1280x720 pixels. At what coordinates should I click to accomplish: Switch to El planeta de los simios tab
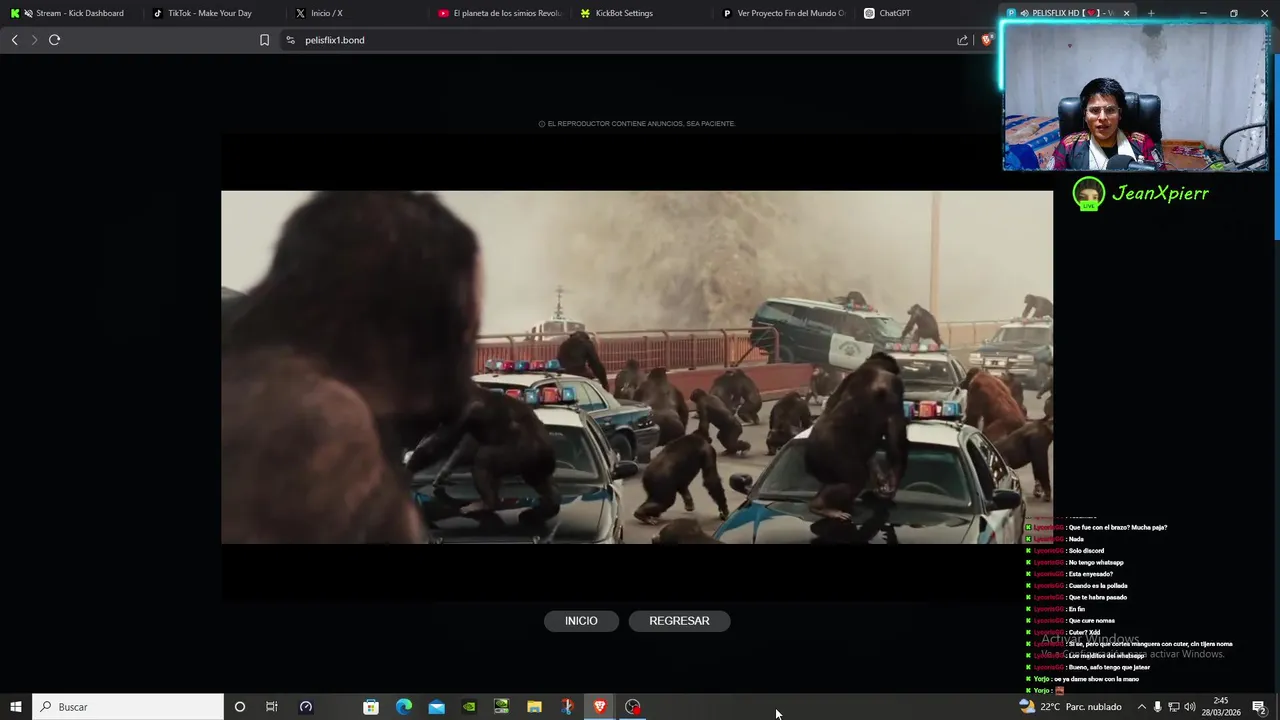point(500,13)
